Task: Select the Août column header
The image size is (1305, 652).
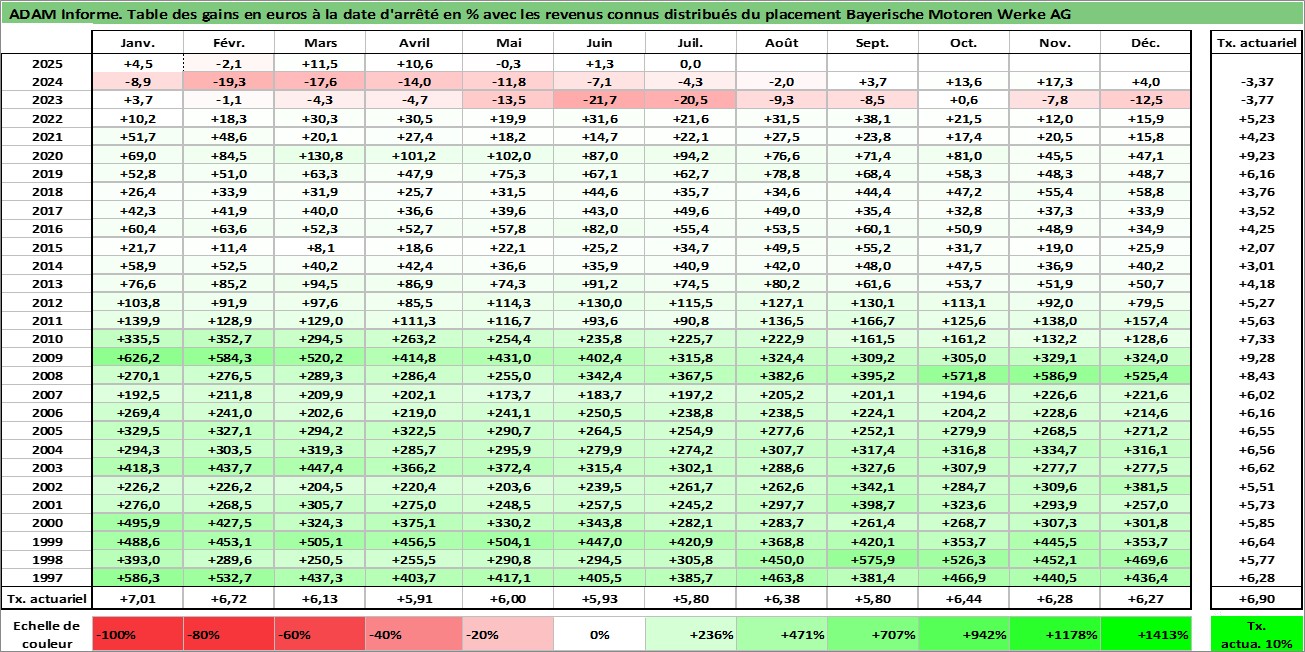Action: click(781, 43)
